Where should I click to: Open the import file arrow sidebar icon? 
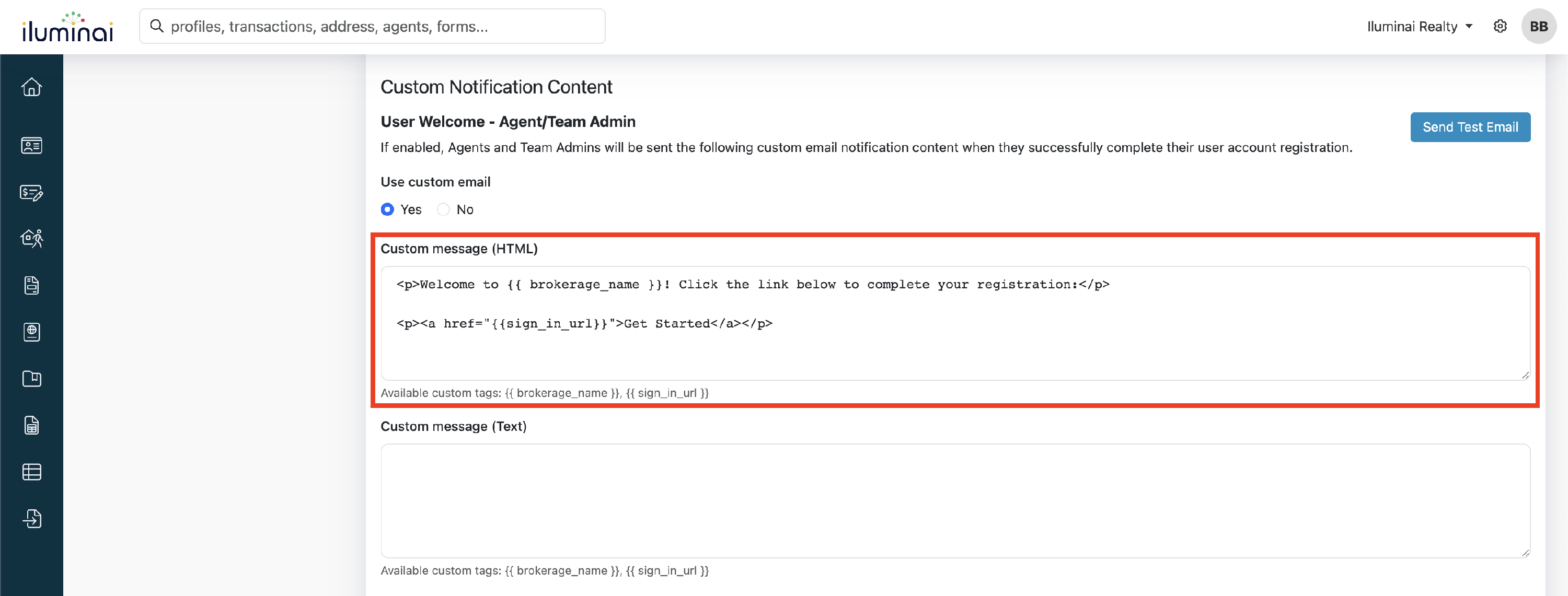point(32,519)
